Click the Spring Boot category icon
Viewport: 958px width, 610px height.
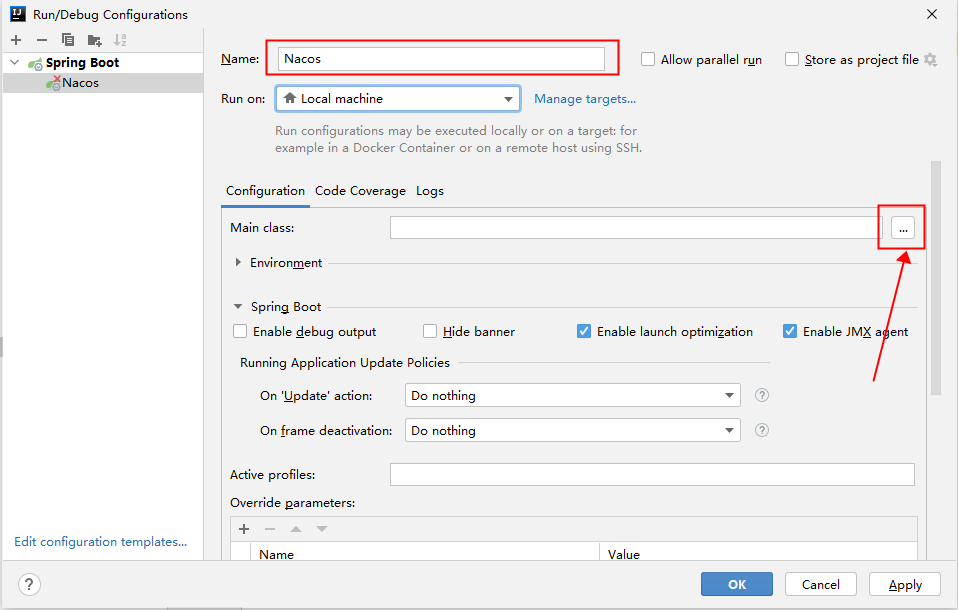[x=35, y=63]
